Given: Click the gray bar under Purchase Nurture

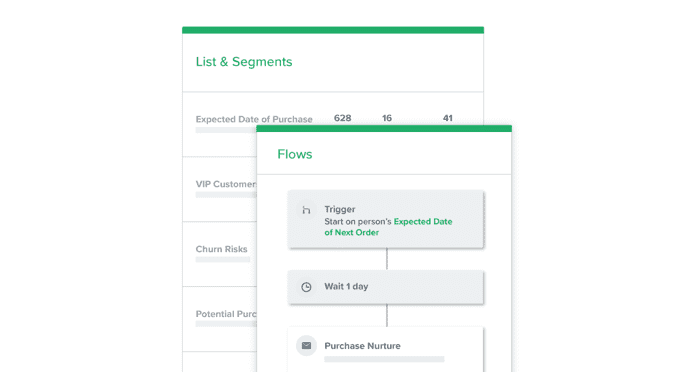Looking at the screenshot, I should coord(384,359).
